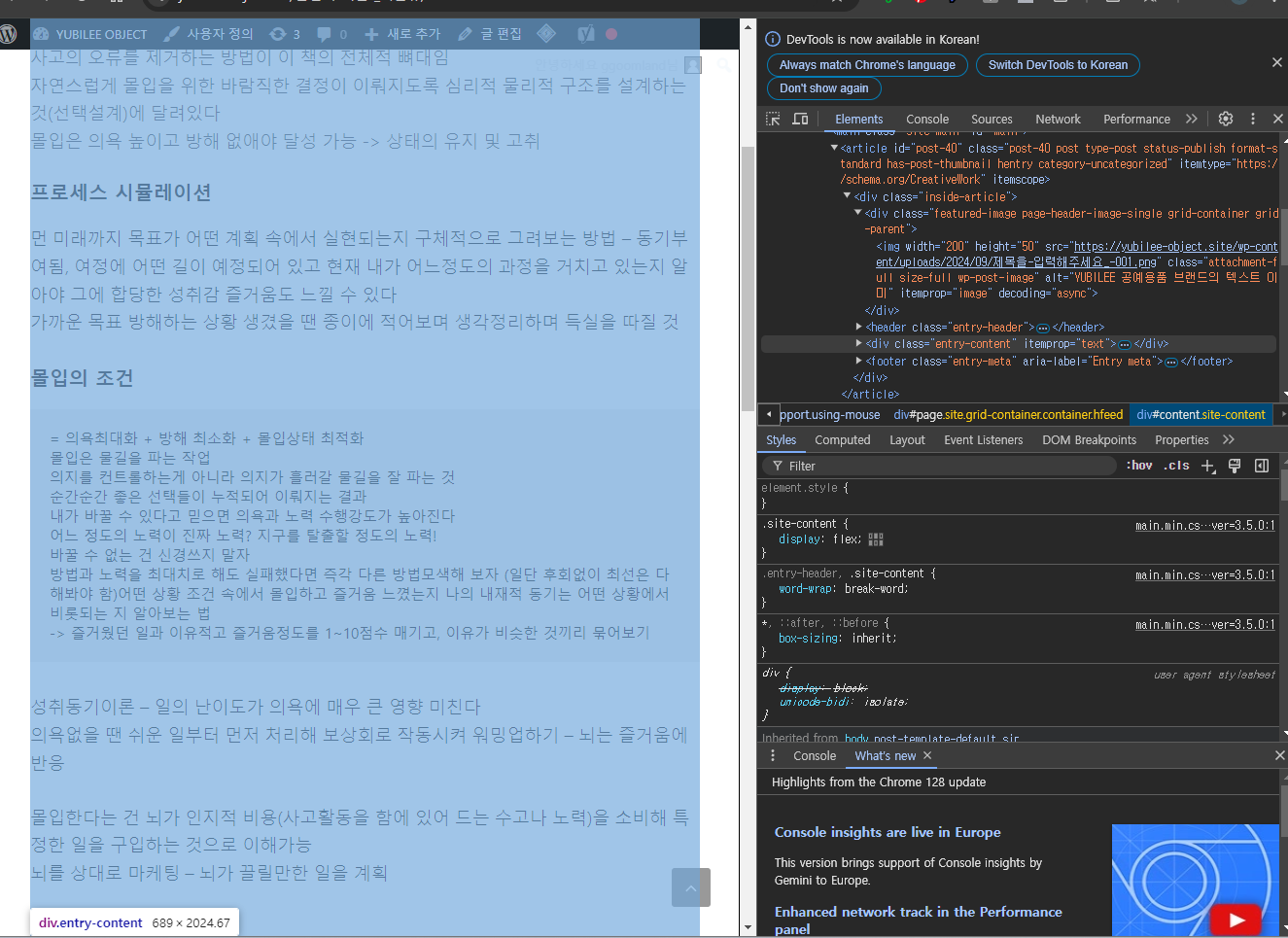The image size is (1288, 938).
Task: Toggle the .cls element classes pane
Action: point(1176,466)
